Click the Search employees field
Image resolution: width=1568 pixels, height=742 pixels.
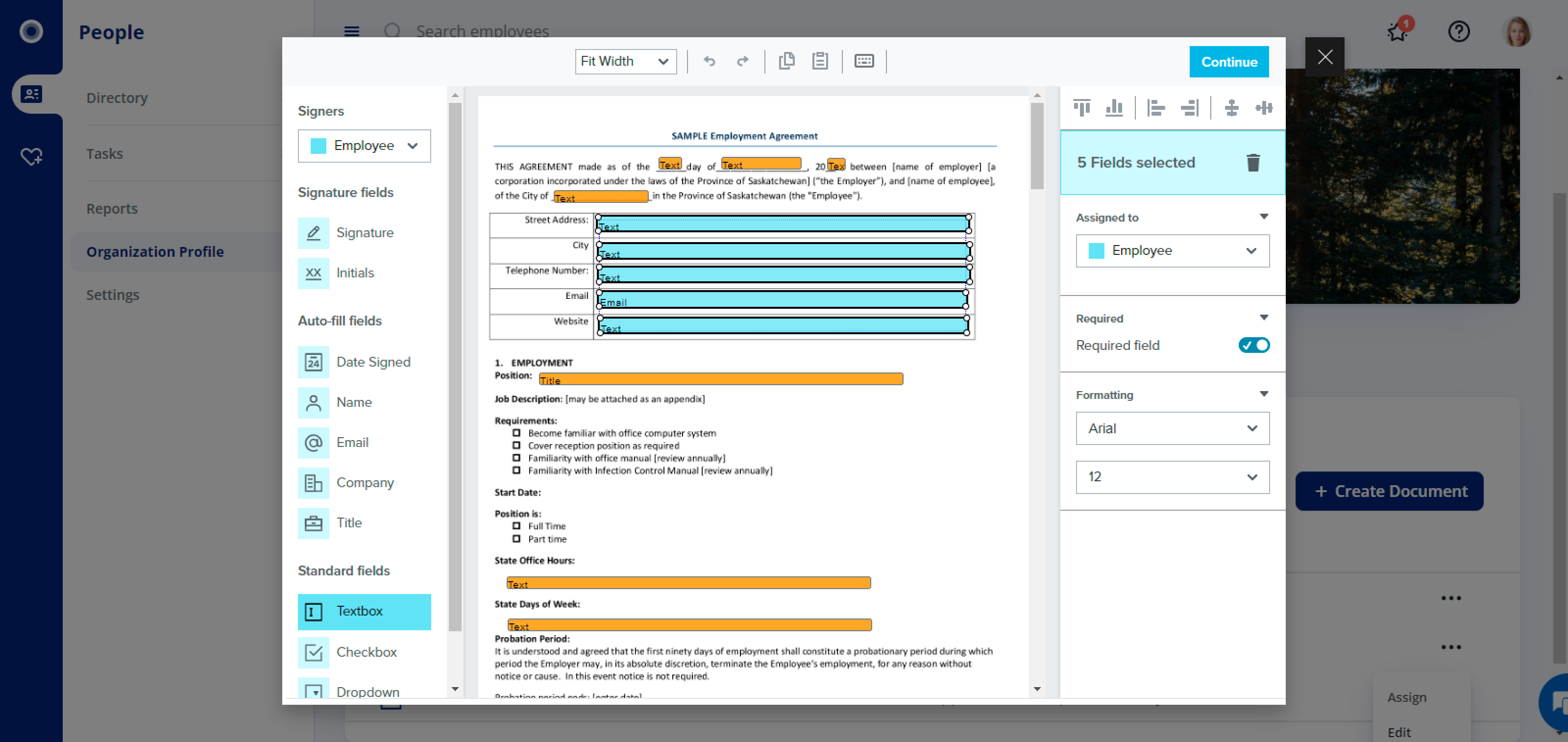coord(482,31)
